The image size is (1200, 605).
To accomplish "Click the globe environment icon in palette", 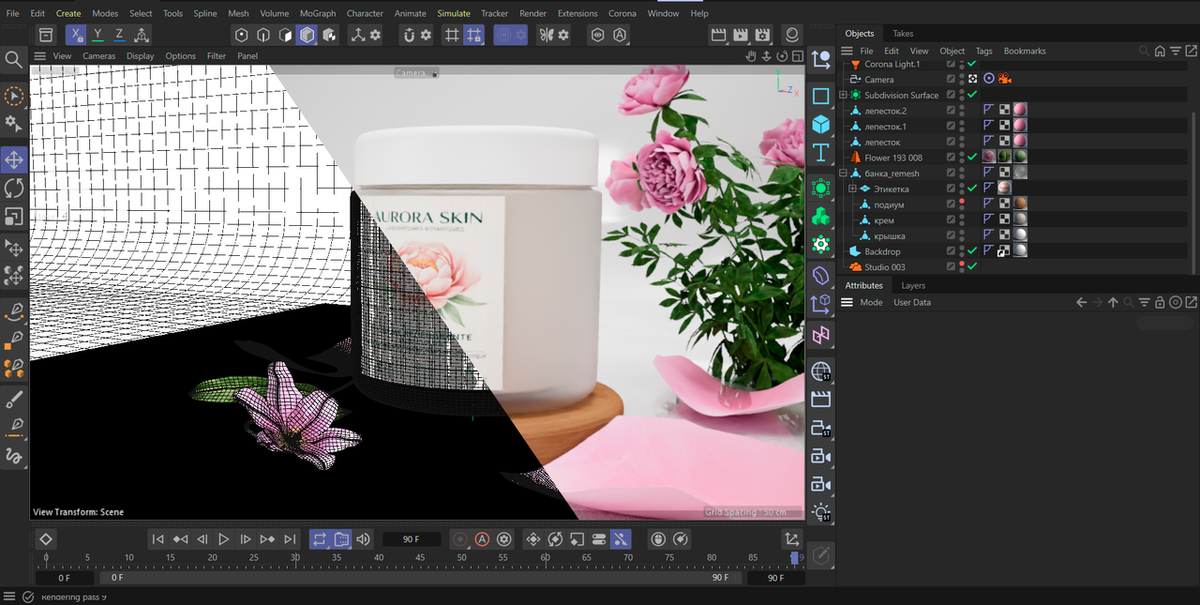I will (821, 372).
